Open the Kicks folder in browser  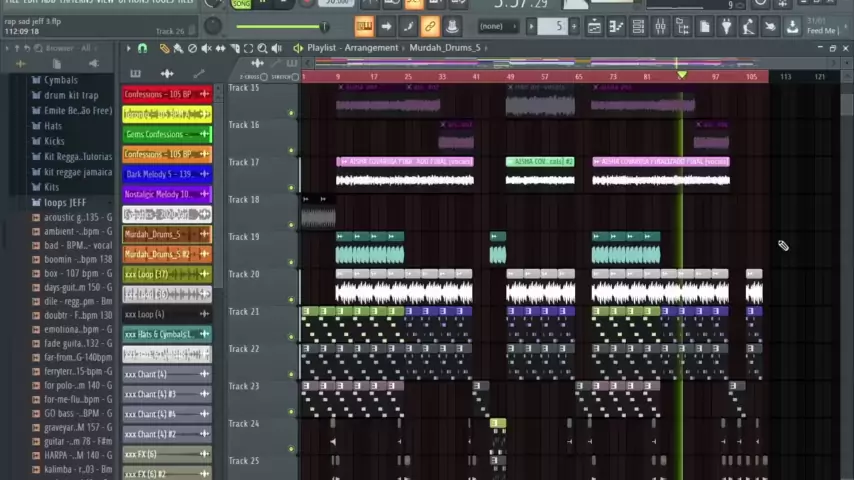pyautogui.click(x=54, y=141)
